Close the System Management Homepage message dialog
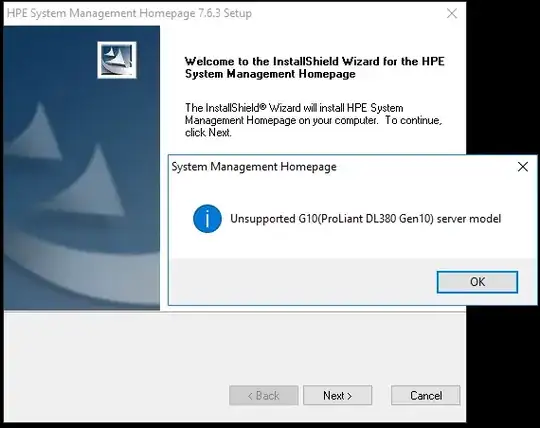 tap(523, 167)
